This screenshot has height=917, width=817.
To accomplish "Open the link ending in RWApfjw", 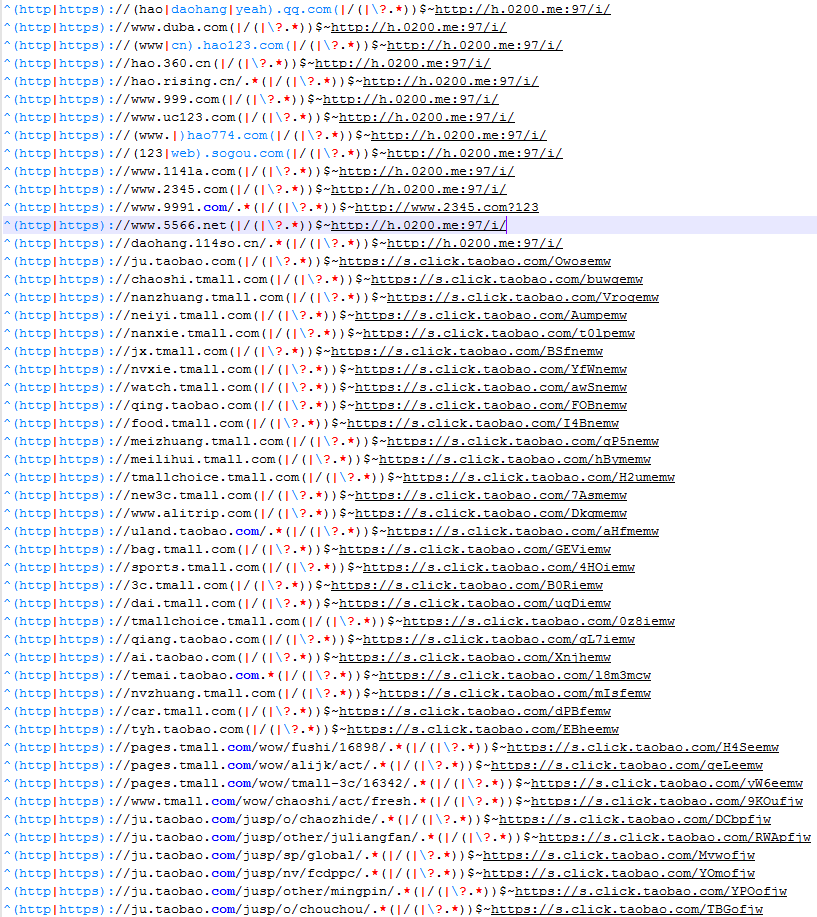I will (674, 837).
